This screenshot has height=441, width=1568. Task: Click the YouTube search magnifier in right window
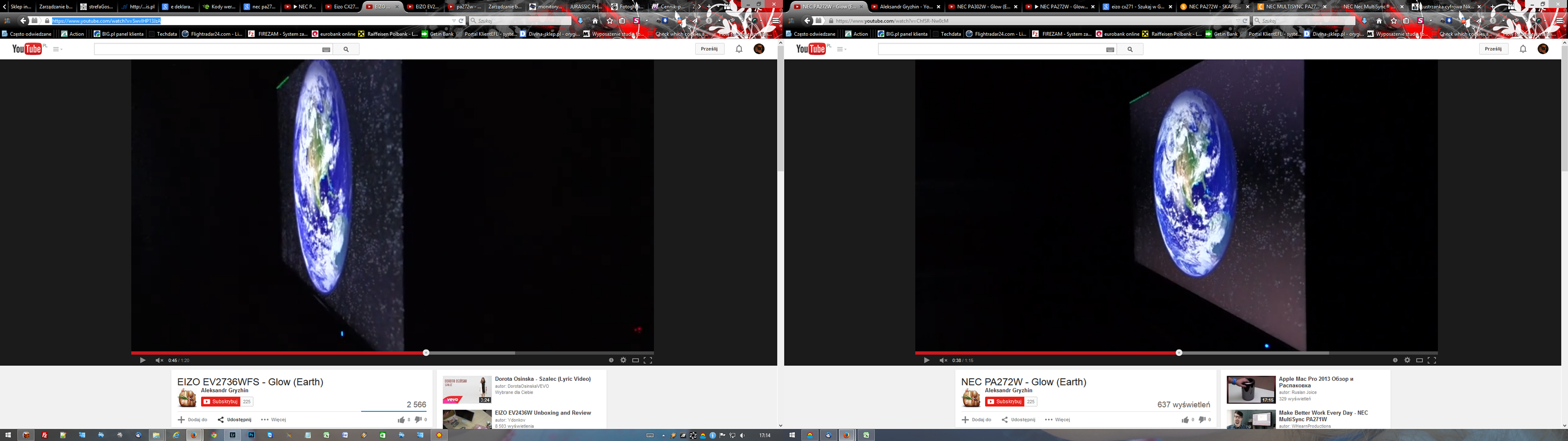[x=1131, y=50]
